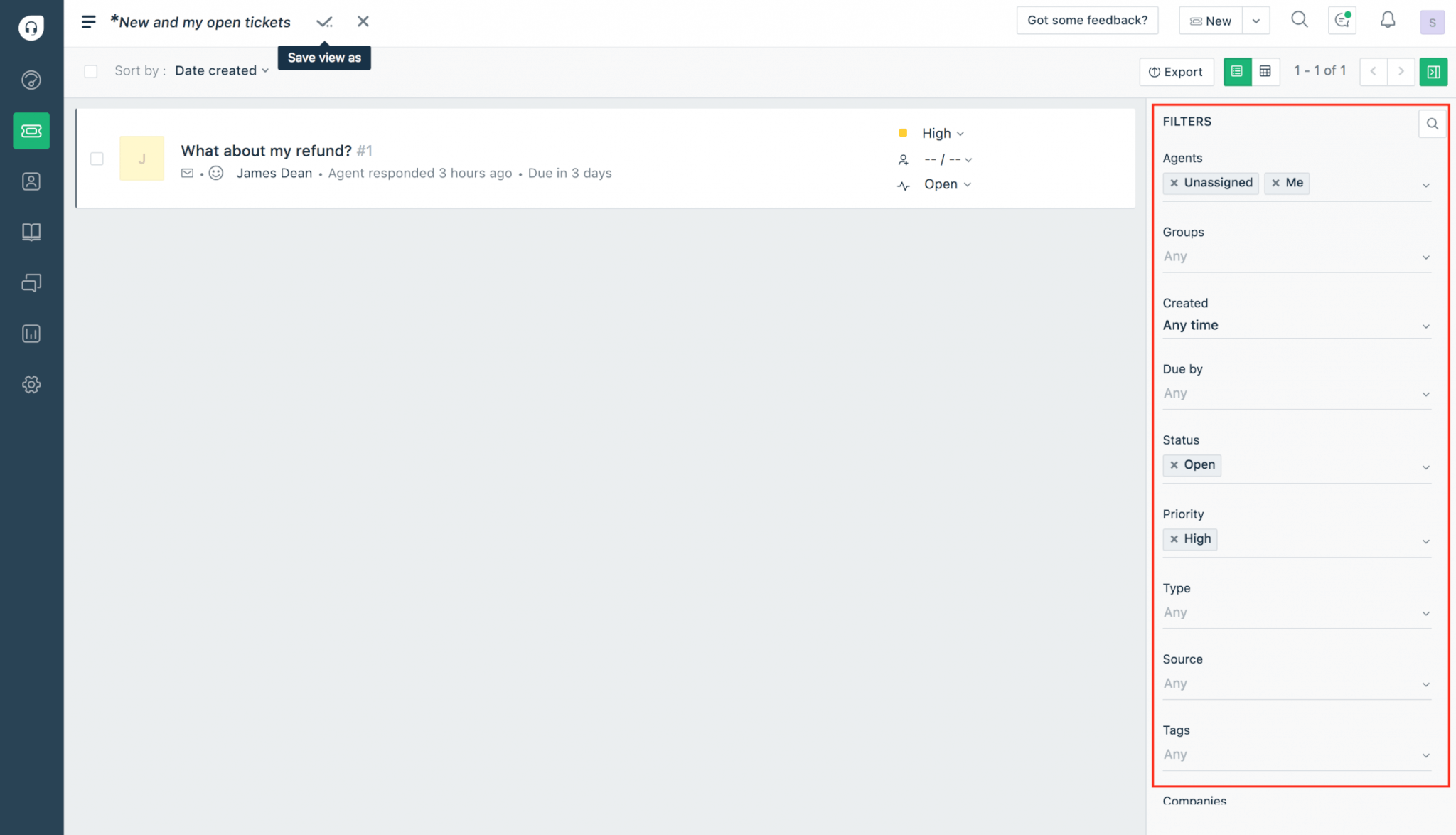Viewport: 1456px width, 835px height.
Task: Open the conversations icon in sidebar
Action: coord(31,282)
